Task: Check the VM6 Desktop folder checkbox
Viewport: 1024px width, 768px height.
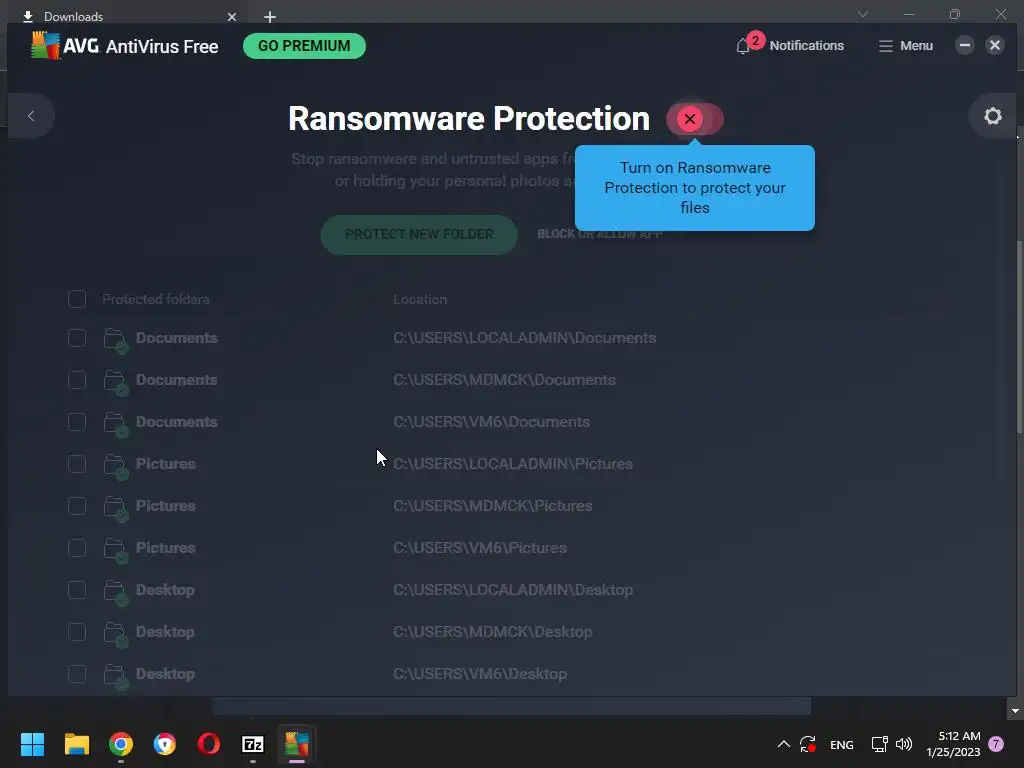Action: click(x=77, y=674)
